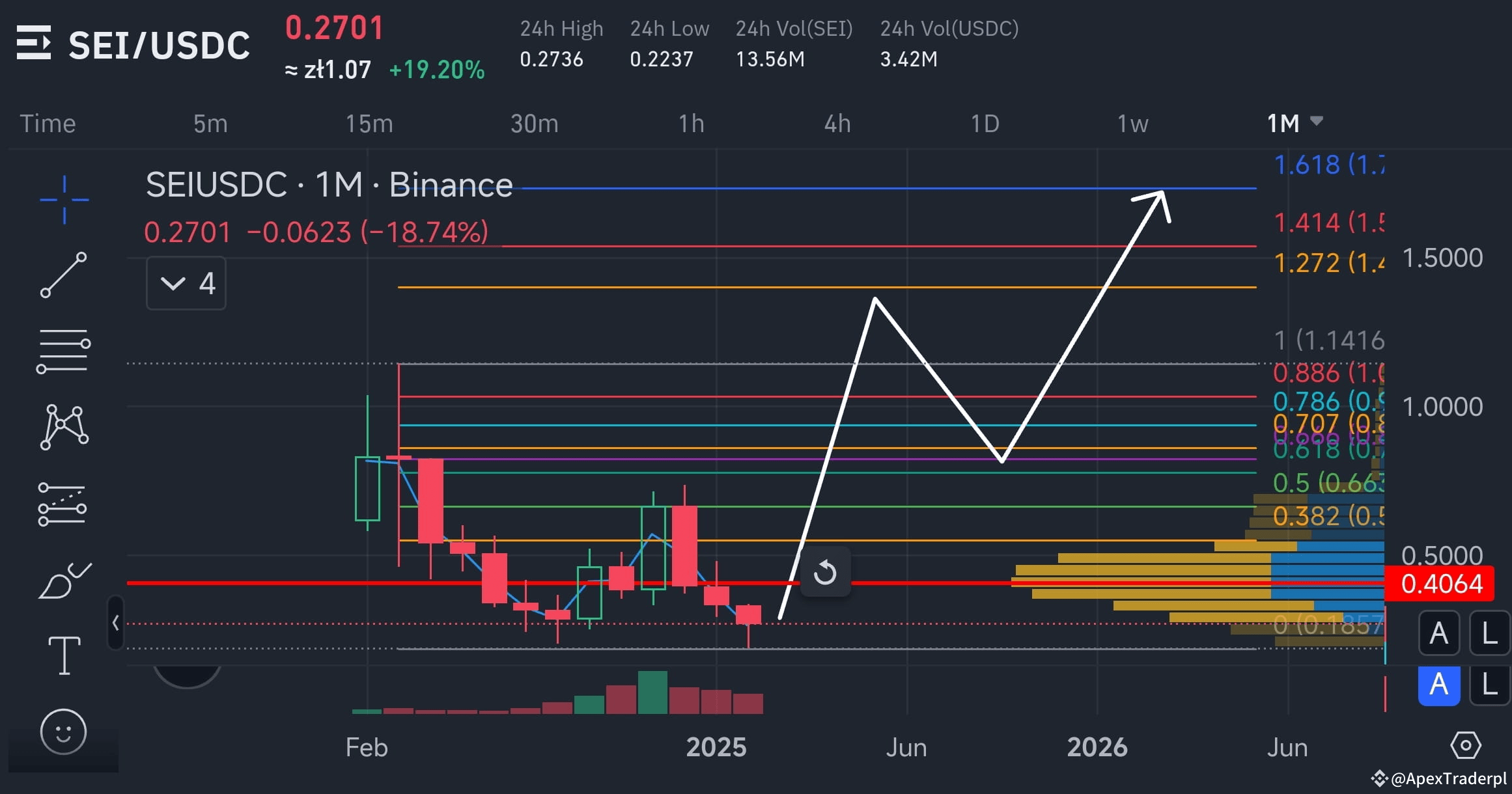Click the SEIUSDC · 1M · Binance chart title
This screenshot has width=1512, height=794.
(x=329, y=185)
